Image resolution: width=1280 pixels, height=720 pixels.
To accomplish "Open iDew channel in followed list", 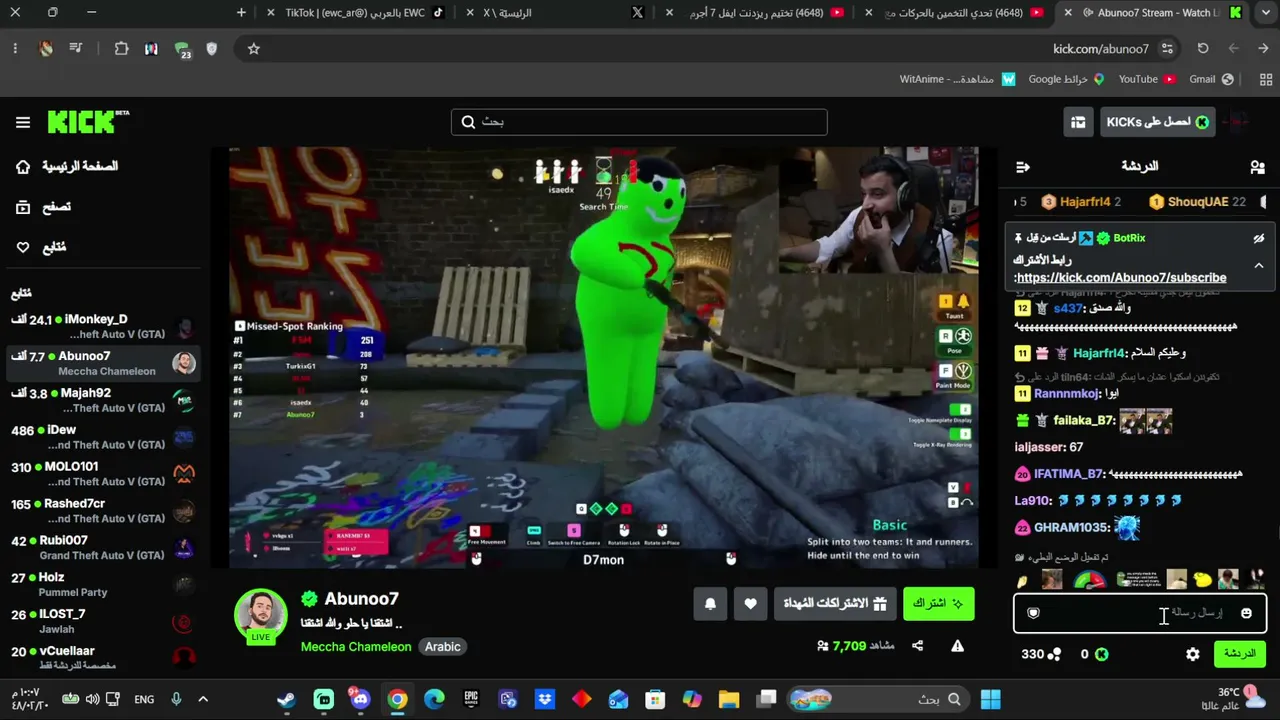I will 104,437.
